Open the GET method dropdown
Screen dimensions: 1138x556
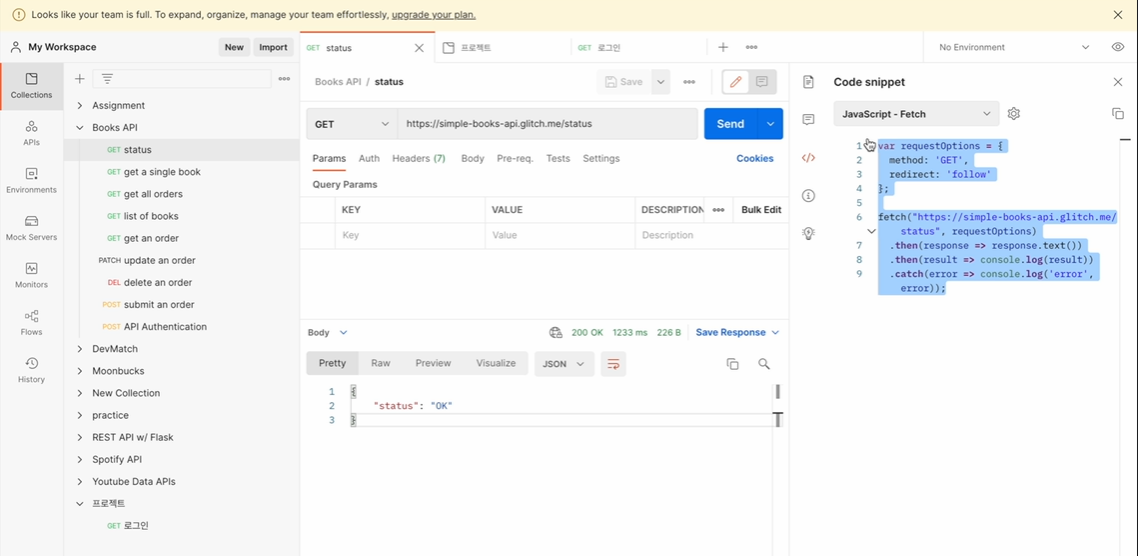[x=352, y=124]
